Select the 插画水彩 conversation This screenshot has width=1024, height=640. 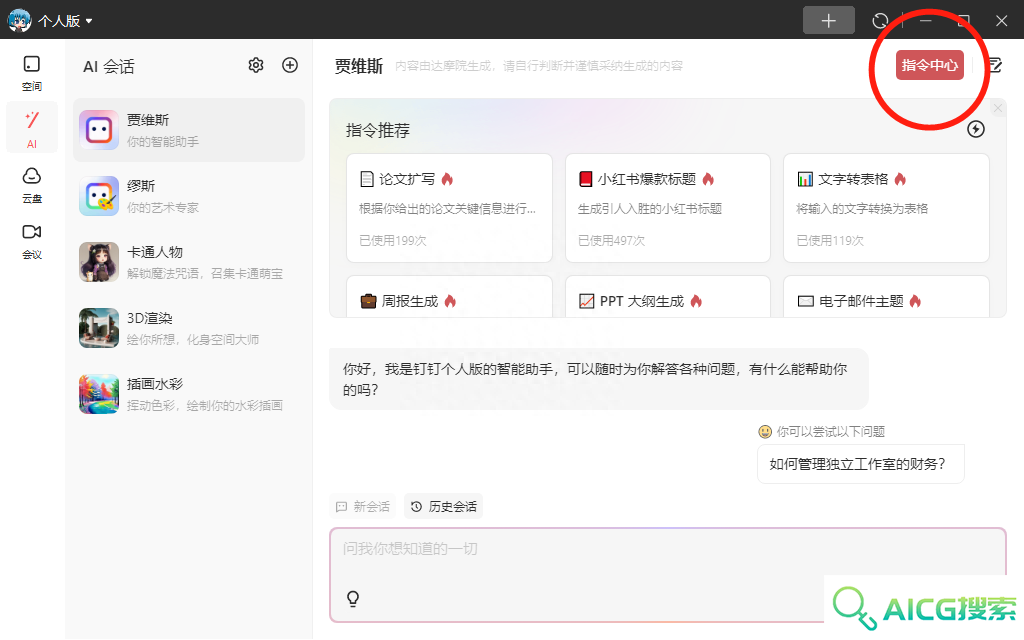(x=189, y=394)
